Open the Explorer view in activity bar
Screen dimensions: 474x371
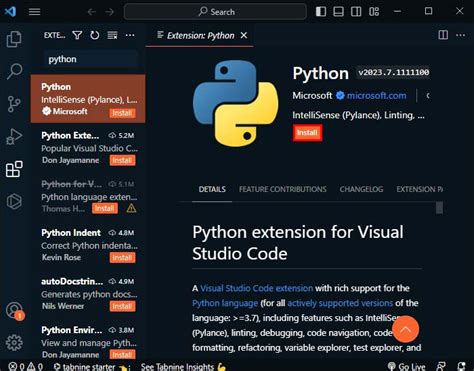pos(14,39)
